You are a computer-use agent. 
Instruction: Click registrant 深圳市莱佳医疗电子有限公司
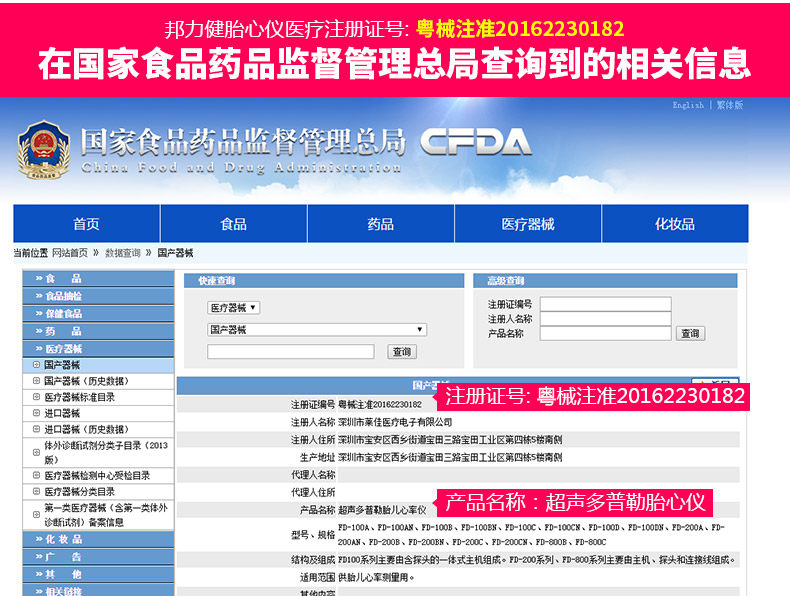tap(395, 422)
